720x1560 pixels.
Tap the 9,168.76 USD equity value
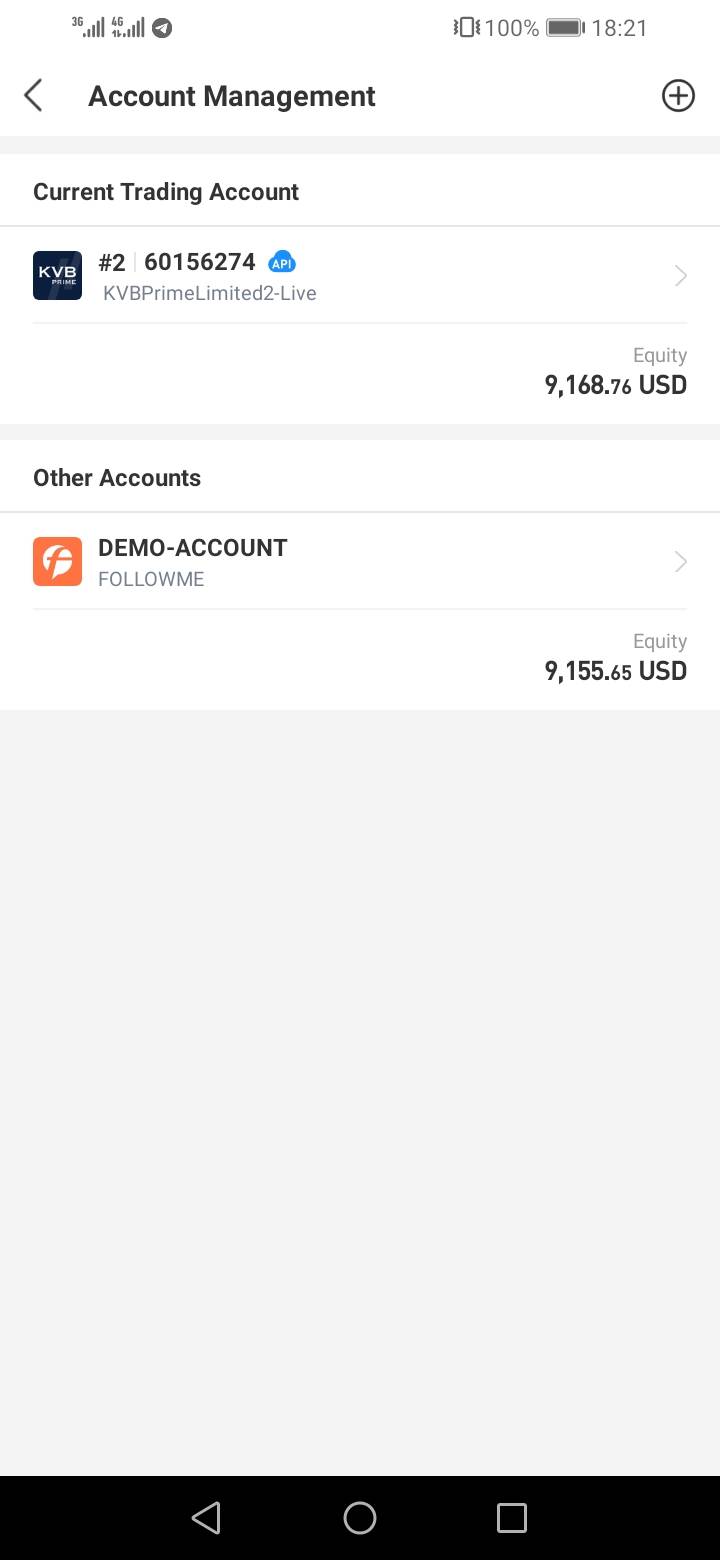click(615, 385)
